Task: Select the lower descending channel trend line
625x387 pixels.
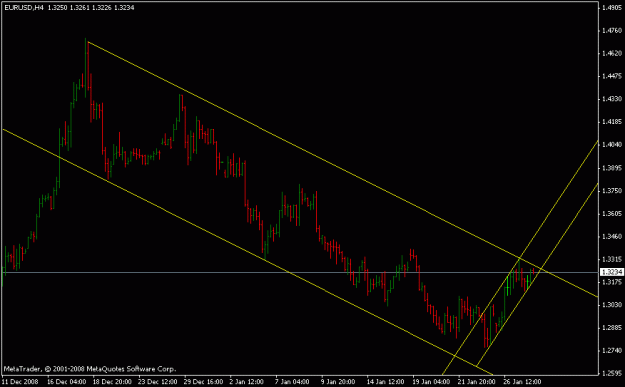Action: tap(247, 251)
